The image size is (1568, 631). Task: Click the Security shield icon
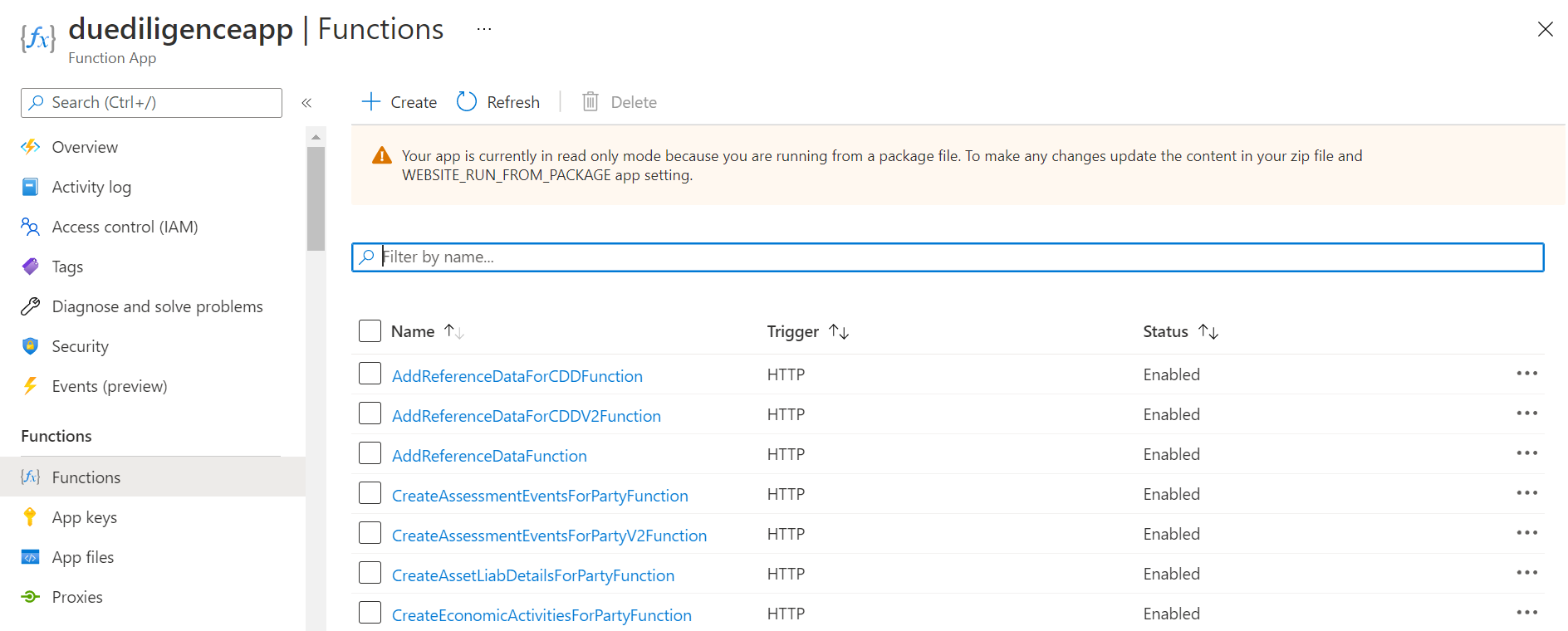[x=31, y=346]
